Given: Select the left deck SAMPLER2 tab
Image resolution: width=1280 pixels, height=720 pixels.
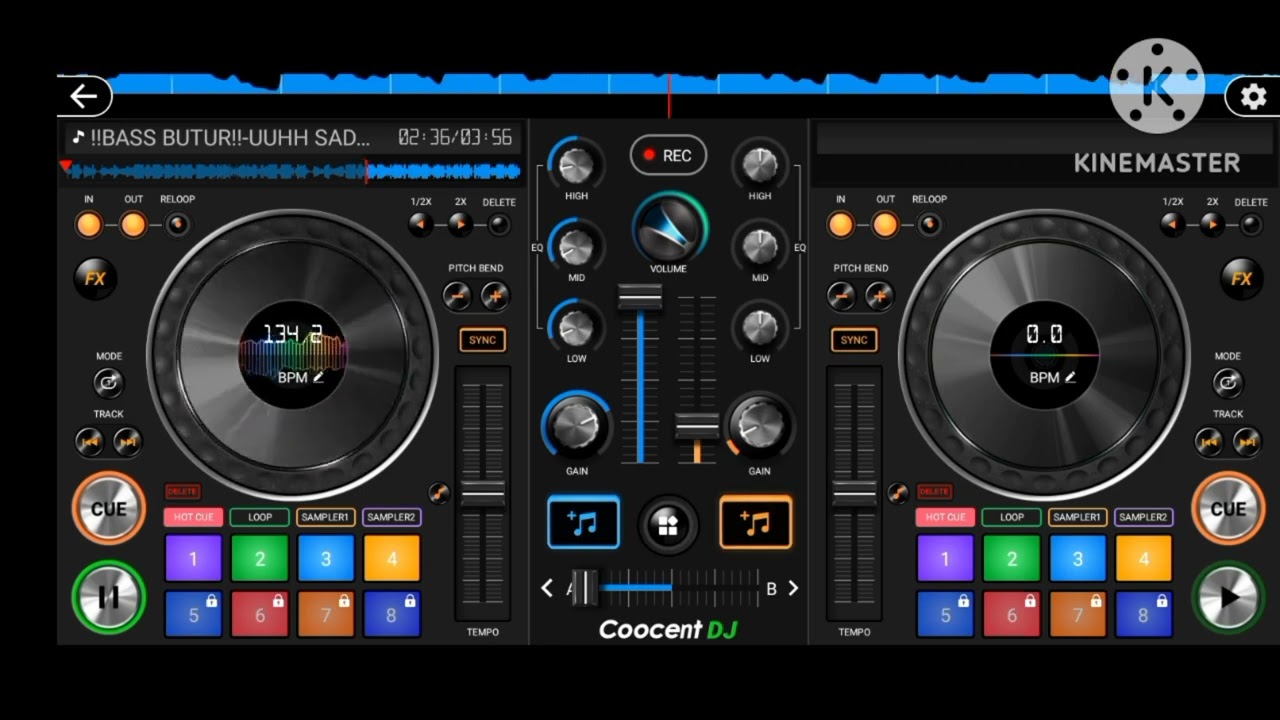Looking at the screenshot, I should pyautogui.click(x=391, y=517).
